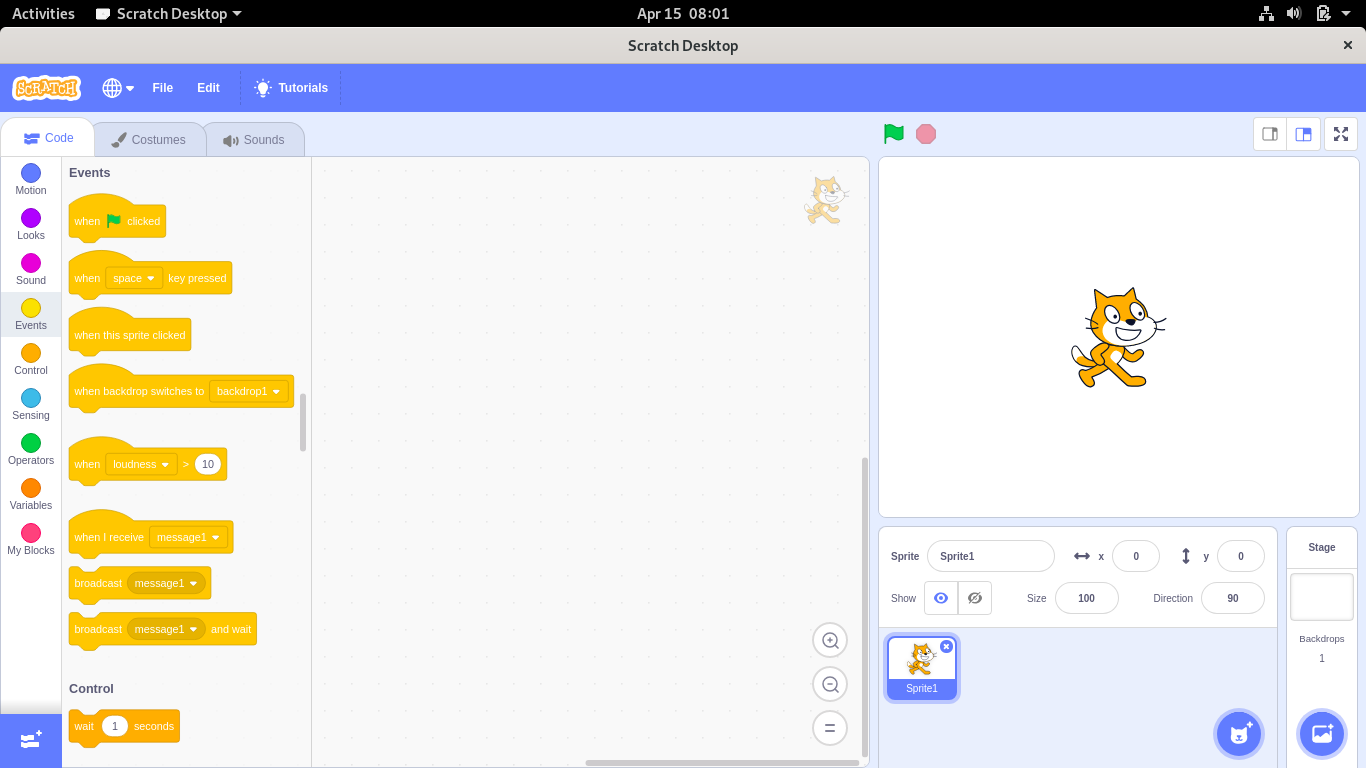Open the Edit menu
1366x768 pixels.
tap(208, 88)
